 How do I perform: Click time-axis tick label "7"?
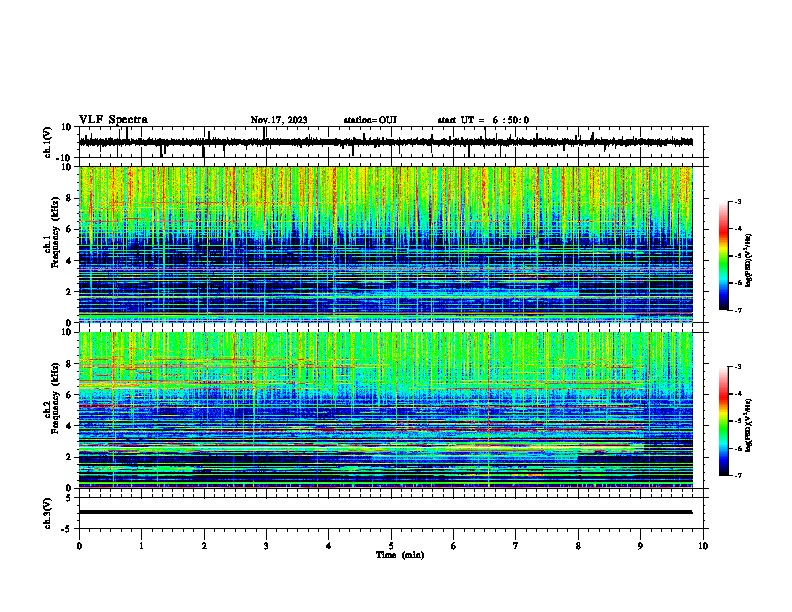pos(516,546)
